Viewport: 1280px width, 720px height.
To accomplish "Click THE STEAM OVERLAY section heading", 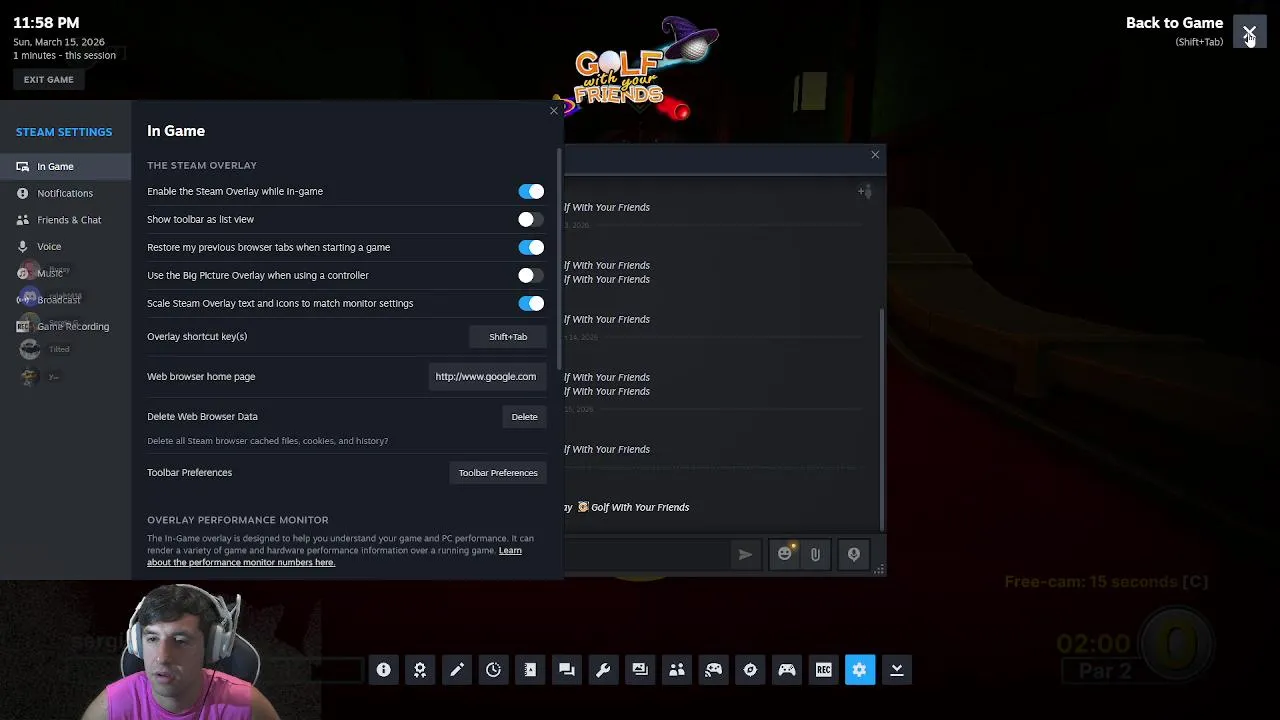I will (x=202, y=165).
